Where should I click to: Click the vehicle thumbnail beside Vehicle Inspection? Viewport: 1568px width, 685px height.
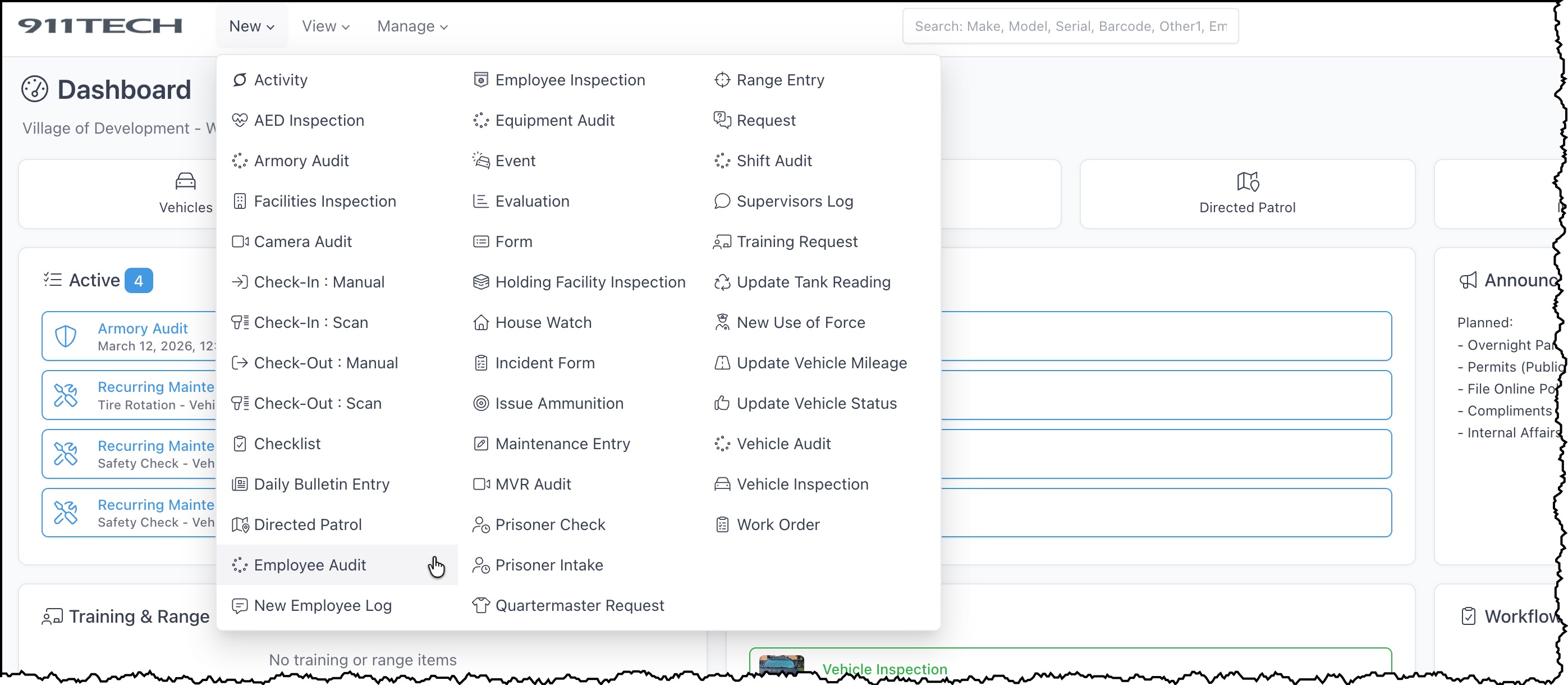coord(781,665)
